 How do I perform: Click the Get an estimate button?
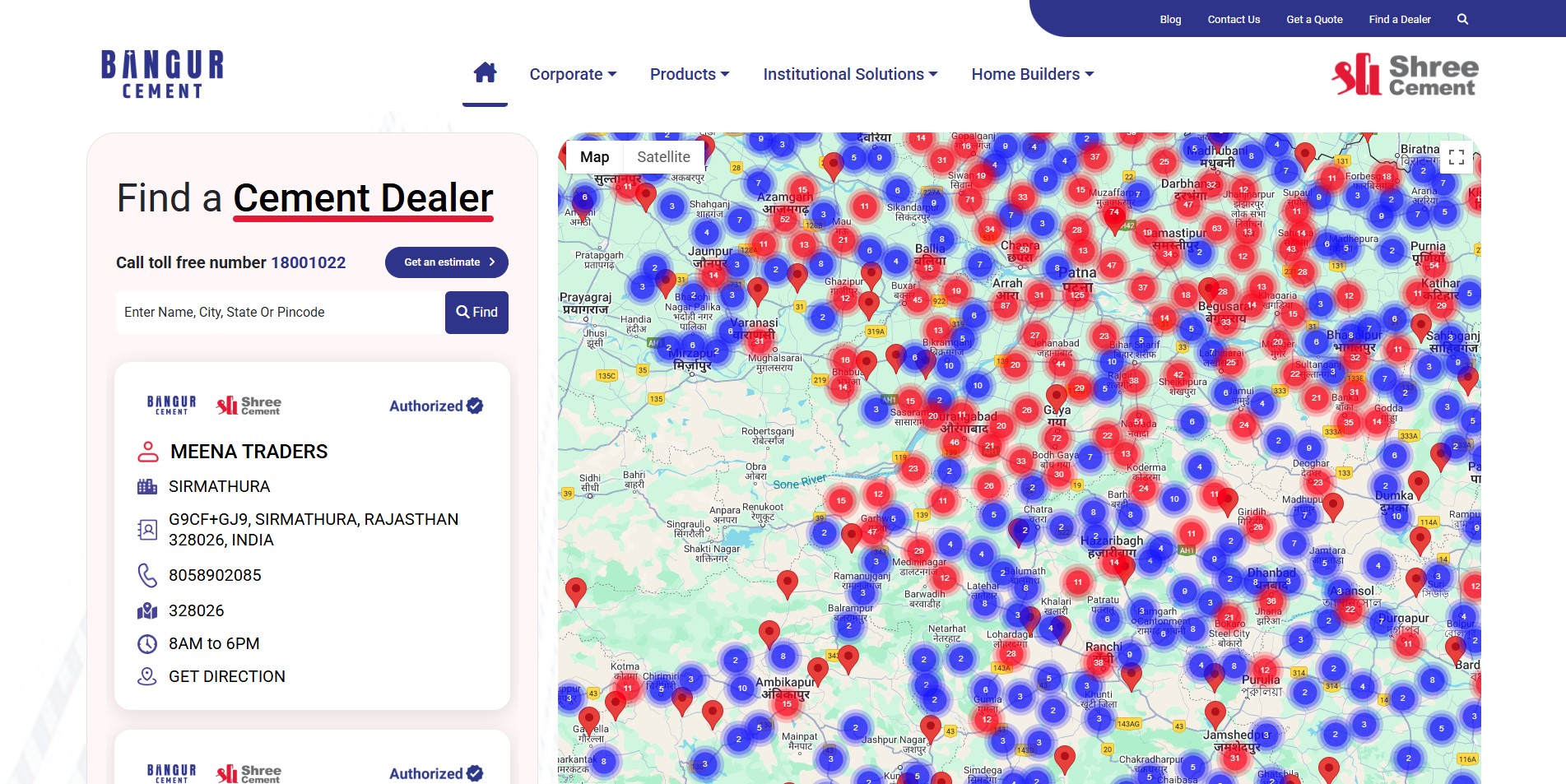(x=446, y=262)
